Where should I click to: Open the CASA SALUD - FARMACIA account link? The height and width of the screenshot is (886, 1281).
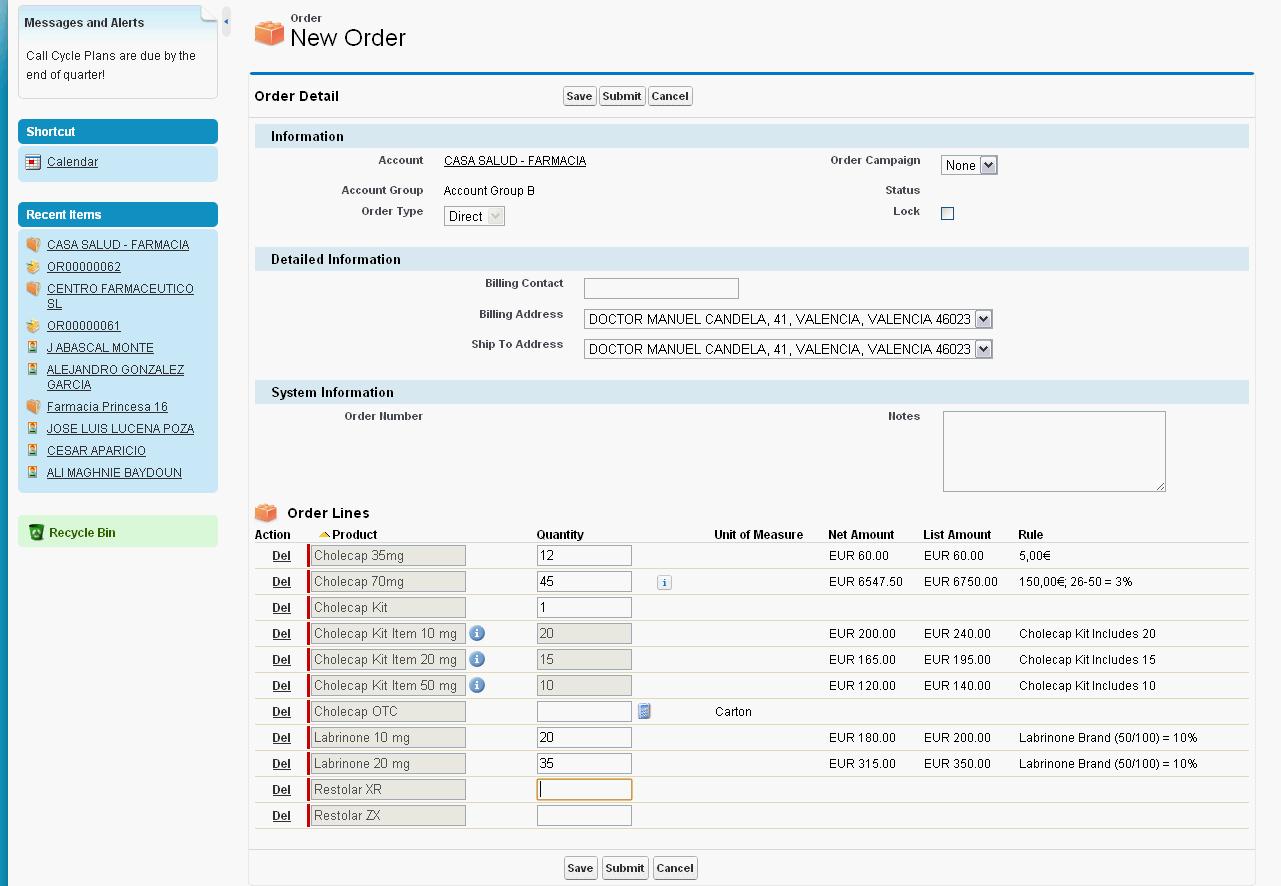515,161
